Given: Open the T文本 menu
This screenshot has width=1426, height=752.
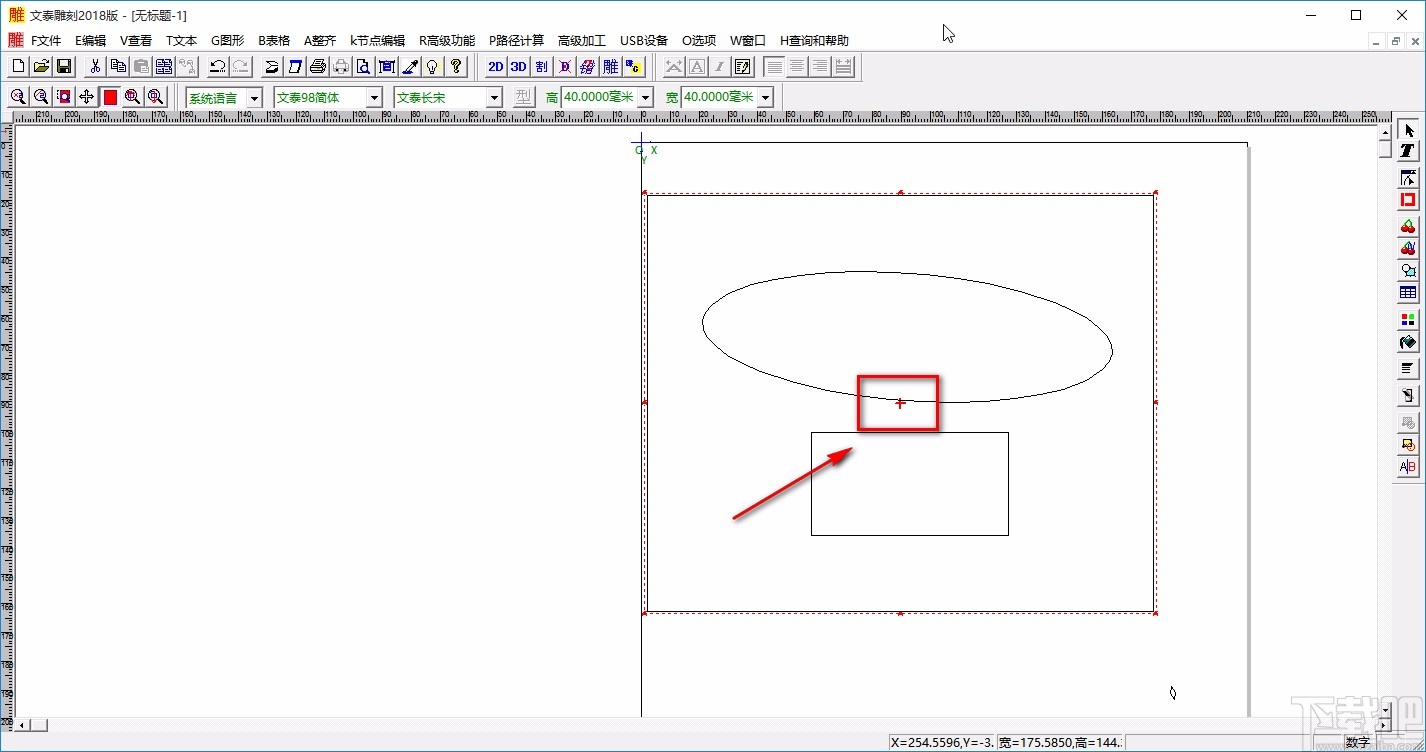Looking at the screenshot, I should (181, 41).
